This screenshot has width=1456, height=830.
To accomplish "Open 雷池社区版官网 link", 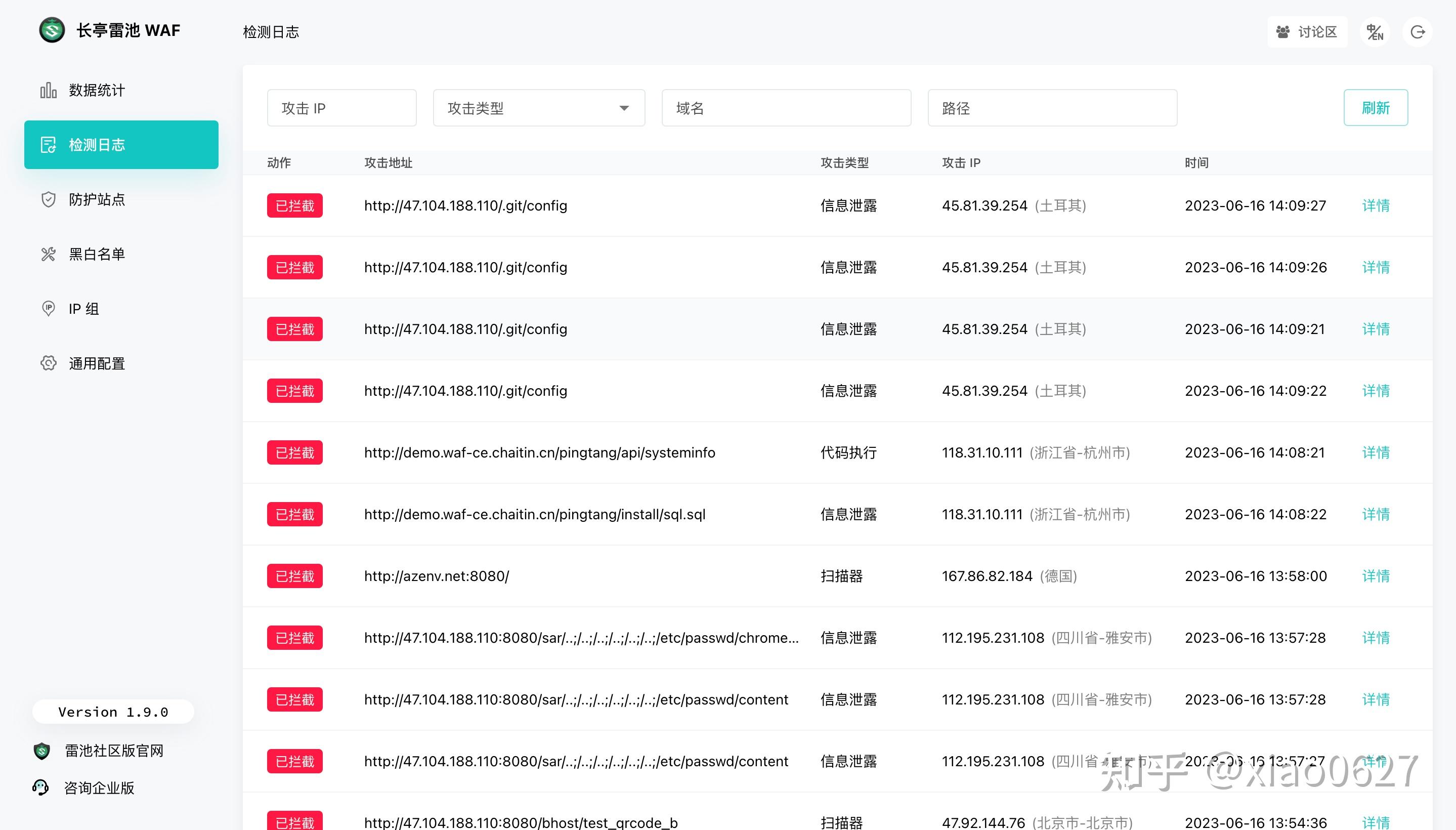I will (114, 751).
